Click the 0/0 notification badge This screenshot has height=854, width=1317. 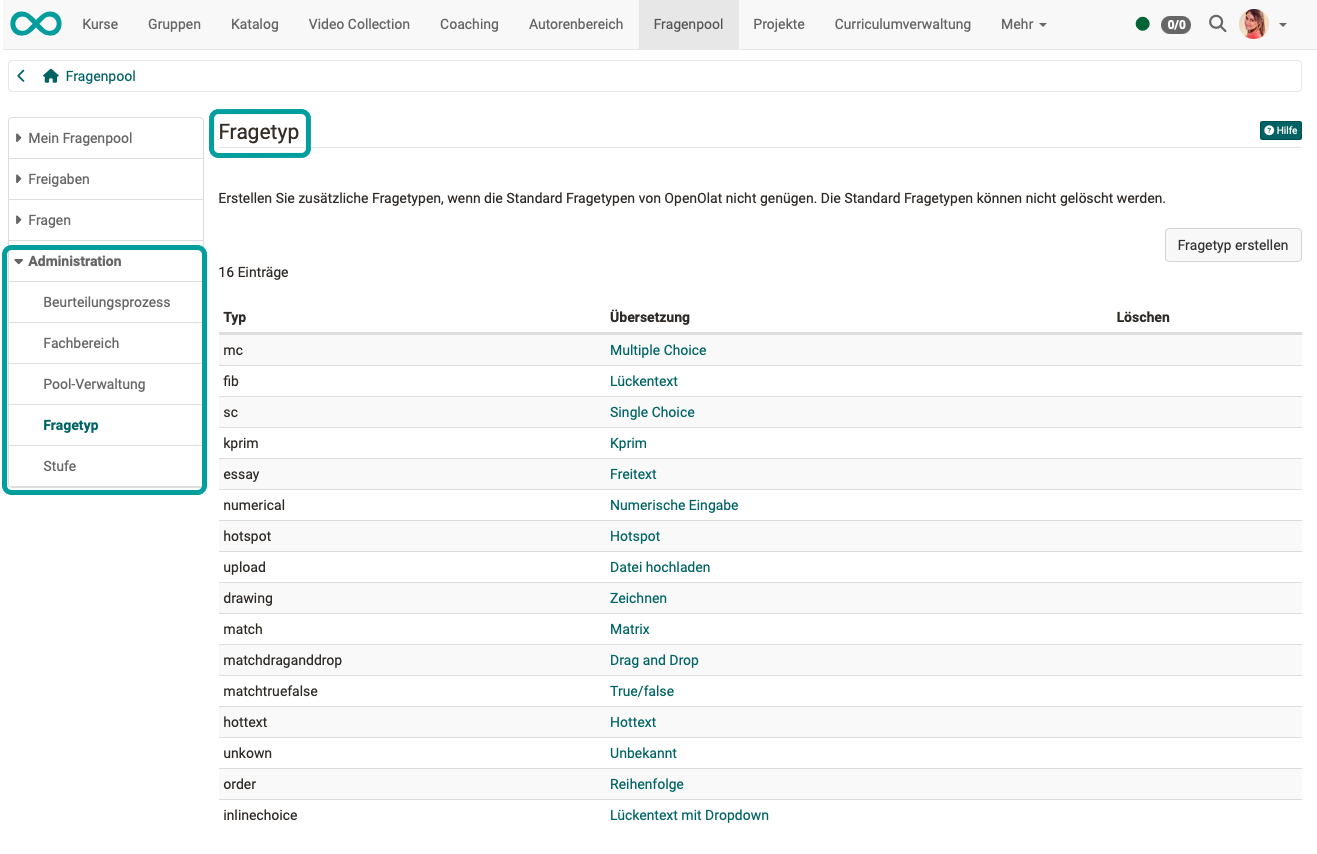click(x=1175, y=25)
